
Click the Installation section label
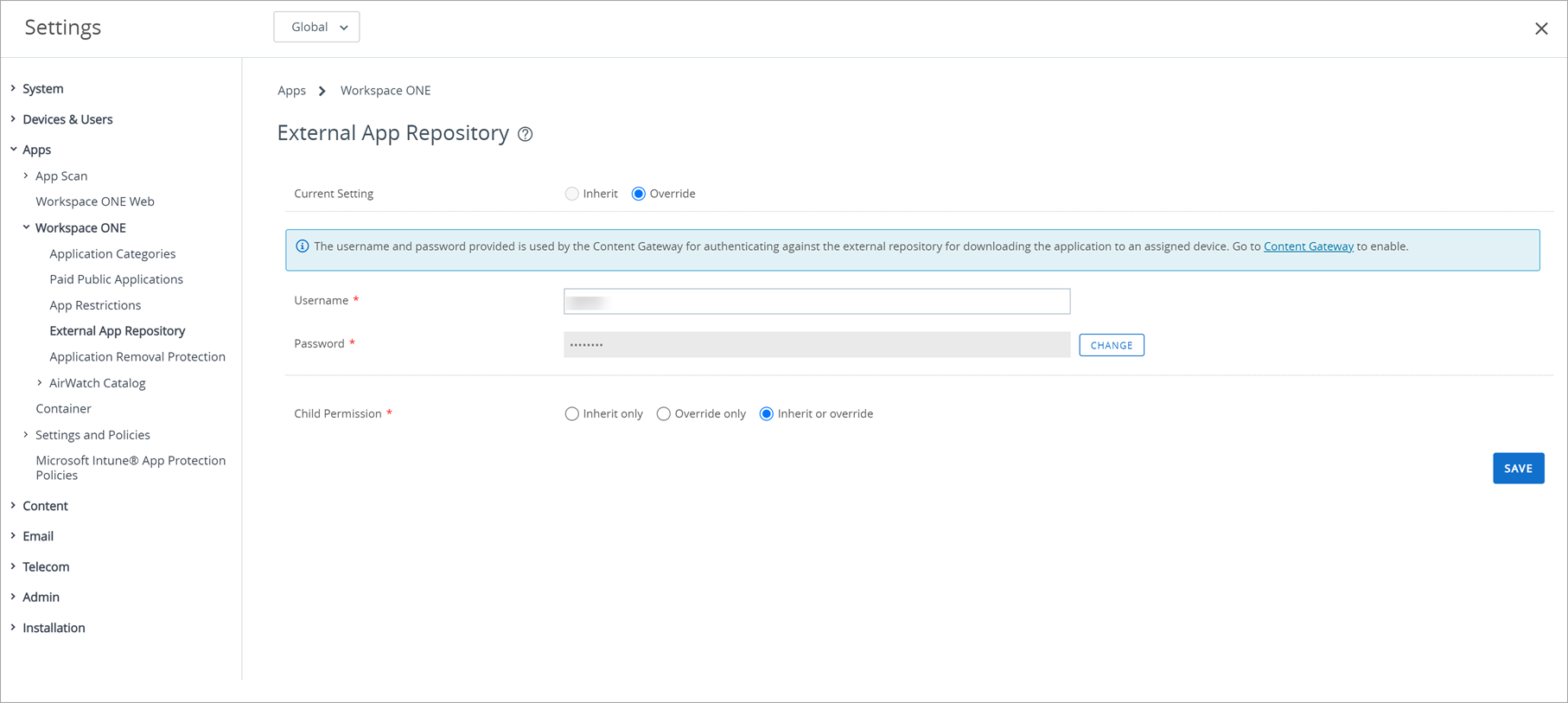coord(54,628)
